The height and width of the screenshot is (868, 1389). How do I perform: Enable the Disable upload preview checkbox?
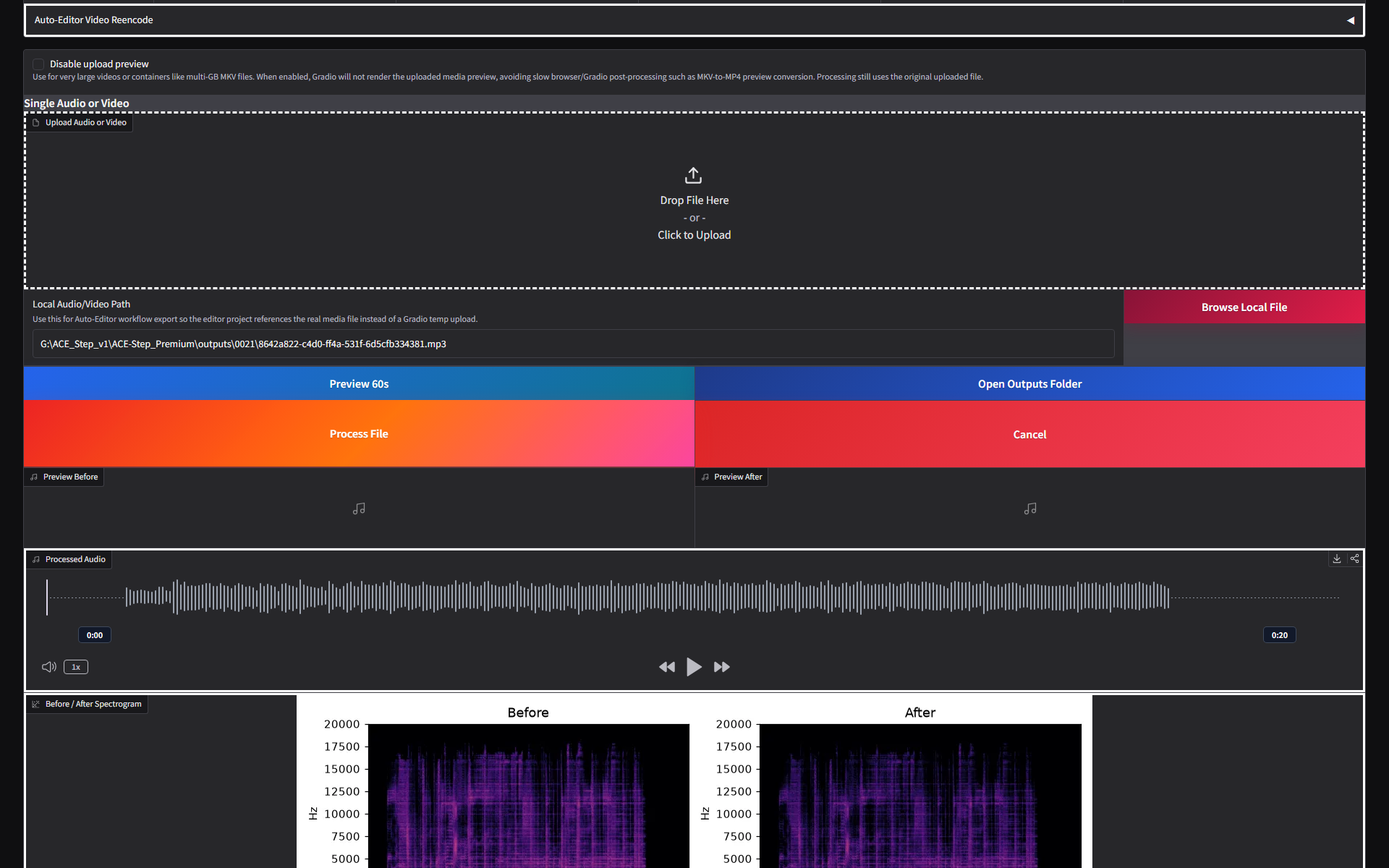click(38, 64)
